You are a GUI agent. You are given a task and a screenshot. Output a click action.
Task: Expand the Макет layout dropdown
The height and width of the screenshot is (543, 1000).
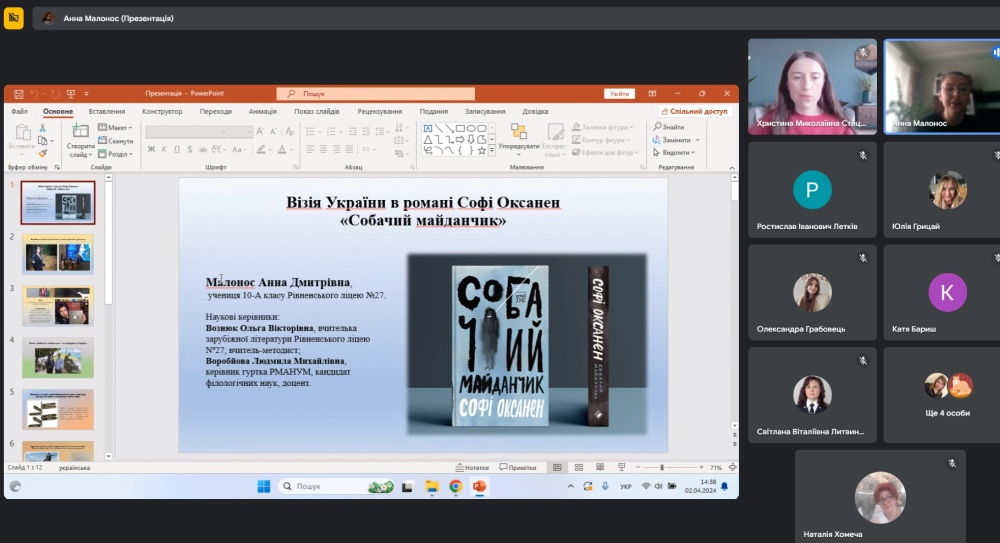click(x=116, y=128)
